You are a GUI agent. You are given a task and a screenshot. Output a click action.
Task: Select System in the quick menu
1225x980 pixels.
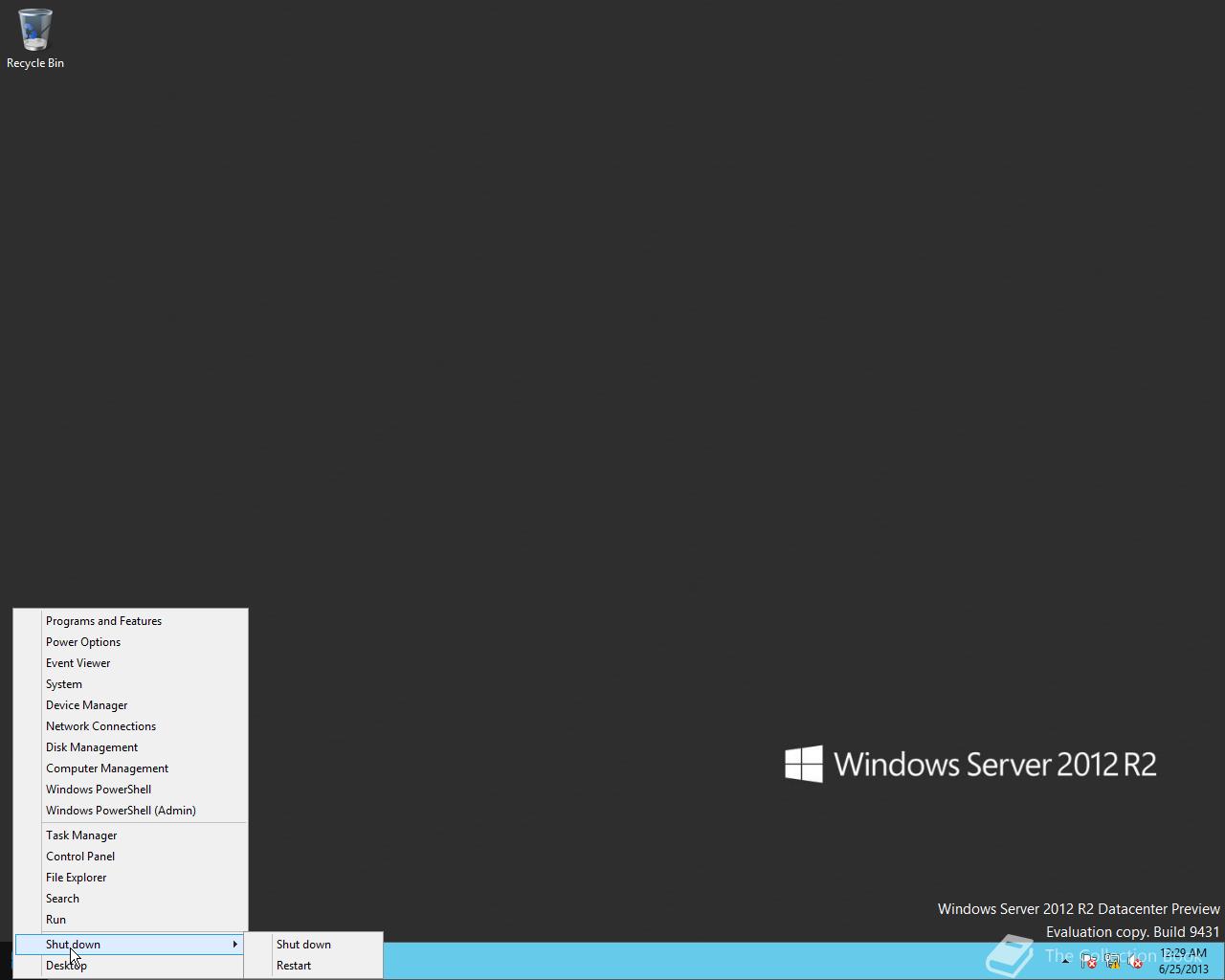click(131, 684)
